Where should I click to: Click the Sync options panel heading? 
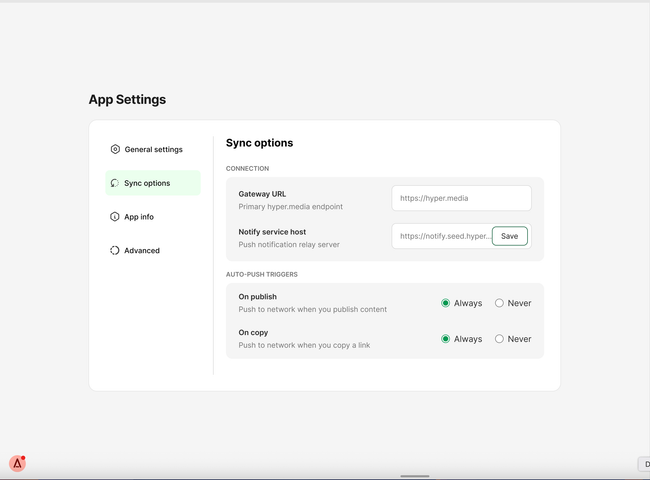[259, 143]
